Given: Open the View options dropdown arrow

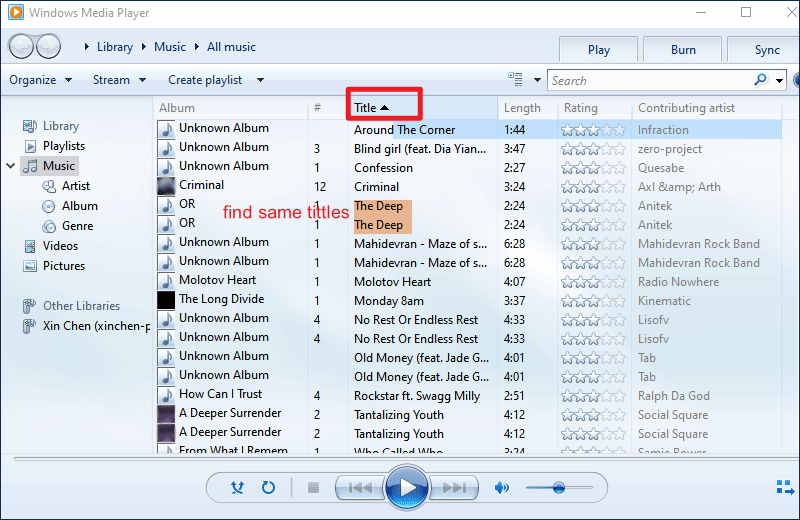Looking at the screenshot, I should point(537,80).
